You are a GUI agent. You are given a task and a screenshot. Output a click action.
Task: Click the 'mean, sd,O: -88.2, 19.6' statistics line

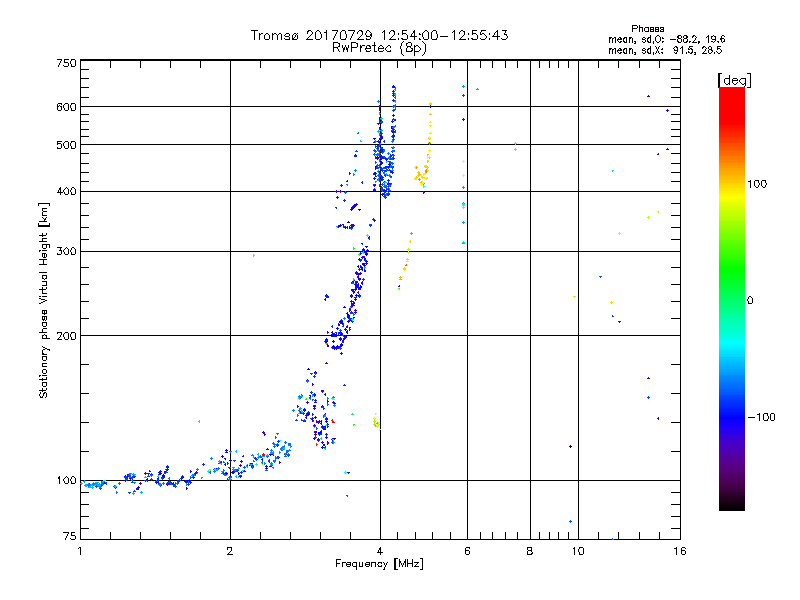(x=666, y=39)
